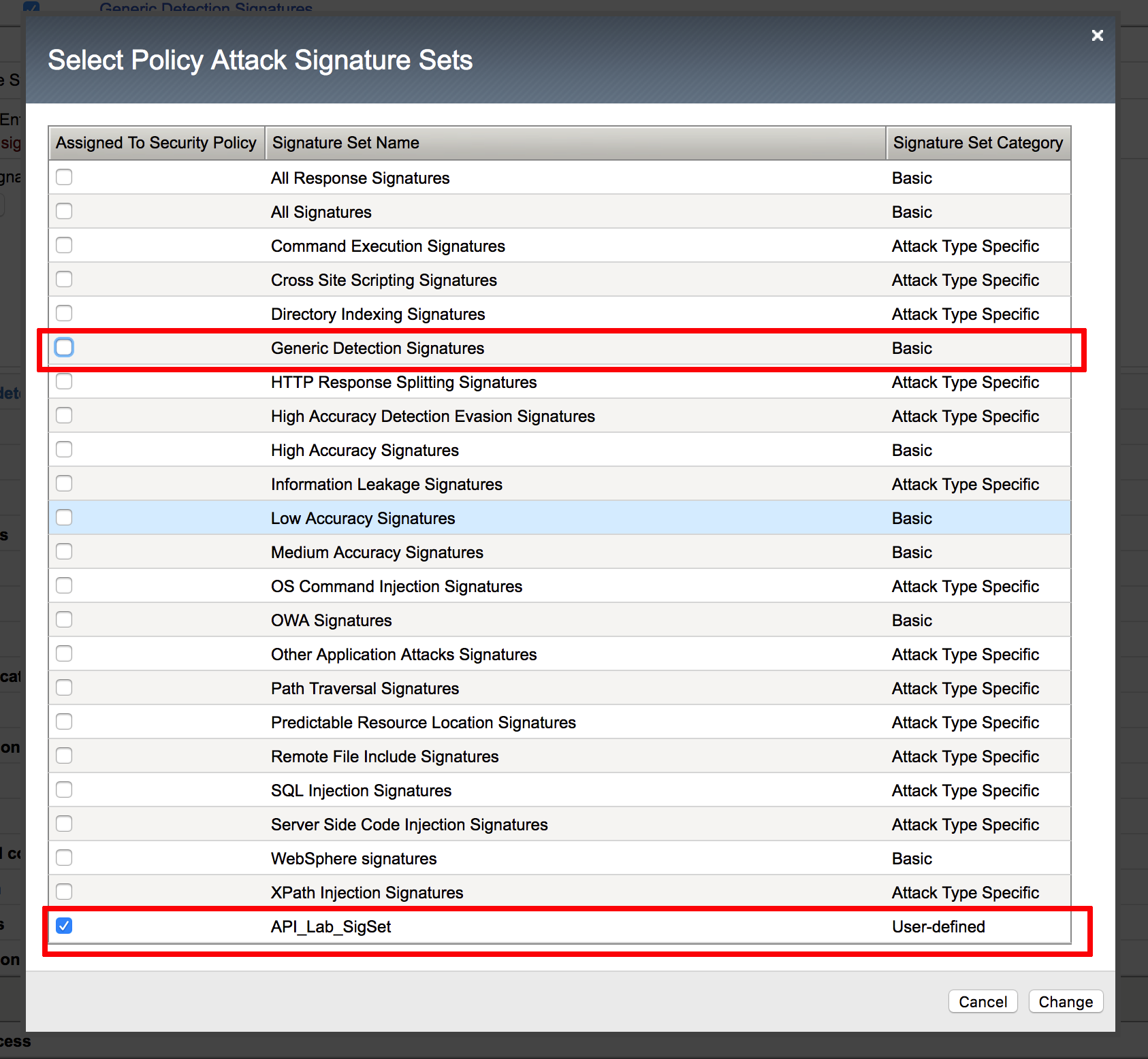The width and height of the screenshot is (1148, 1059).
Task: Click the Change button
Action: (1066, 1002)
